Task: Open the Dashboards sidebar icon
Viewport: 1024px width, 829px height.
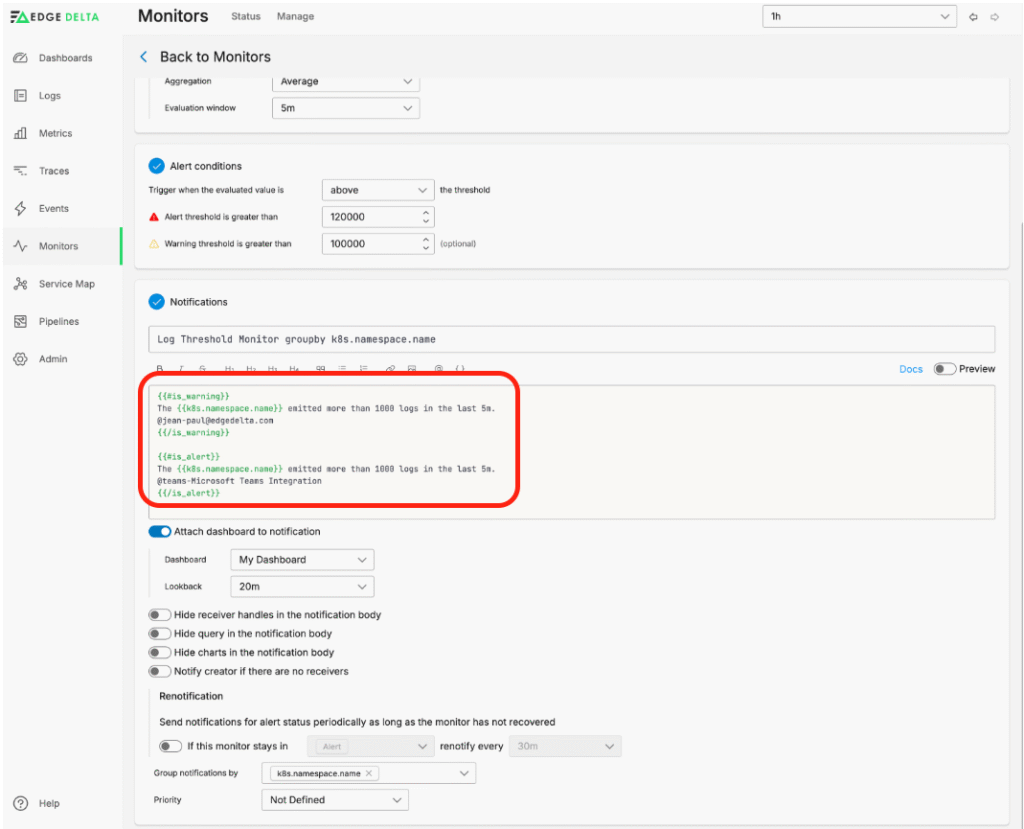Action: click(x=20, y=58)
